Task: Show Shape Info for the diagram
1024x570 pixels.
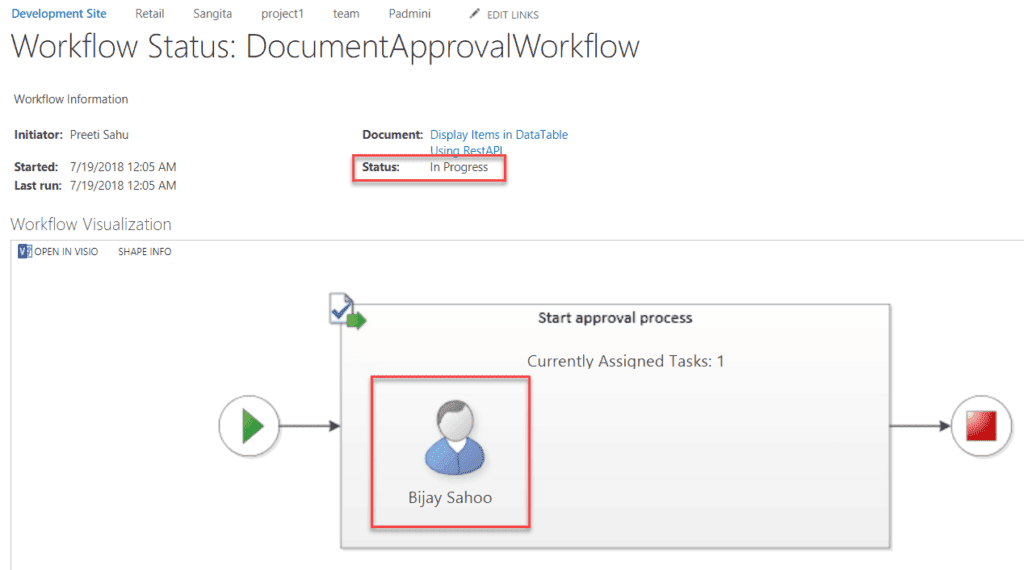Action: pyautogui.click(x=144, y=251)
